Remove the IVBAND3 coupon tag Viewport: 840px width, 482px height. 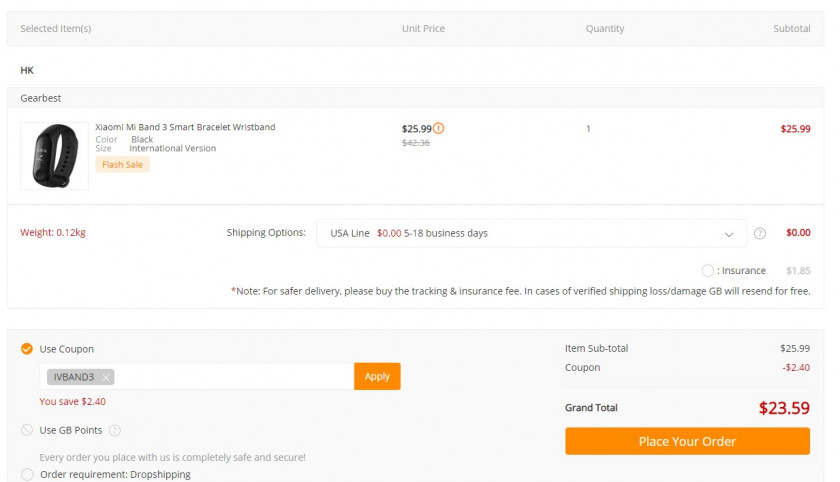tap(106, 377)
